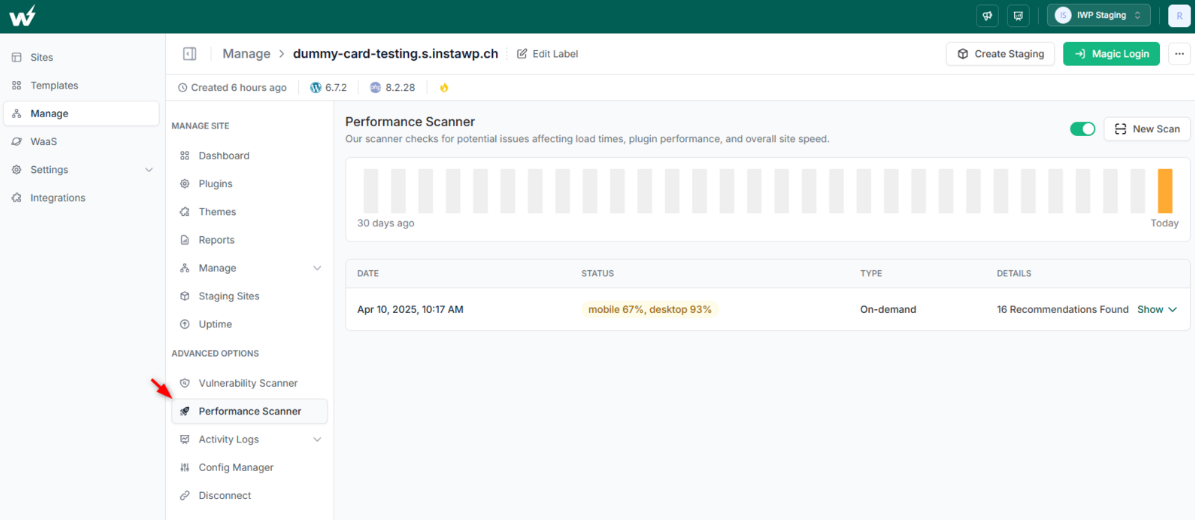Click the grid icon beside Dashboard
Viewport: 1195px width, 521px height.
pyautogui.click(x=184, y=155)
